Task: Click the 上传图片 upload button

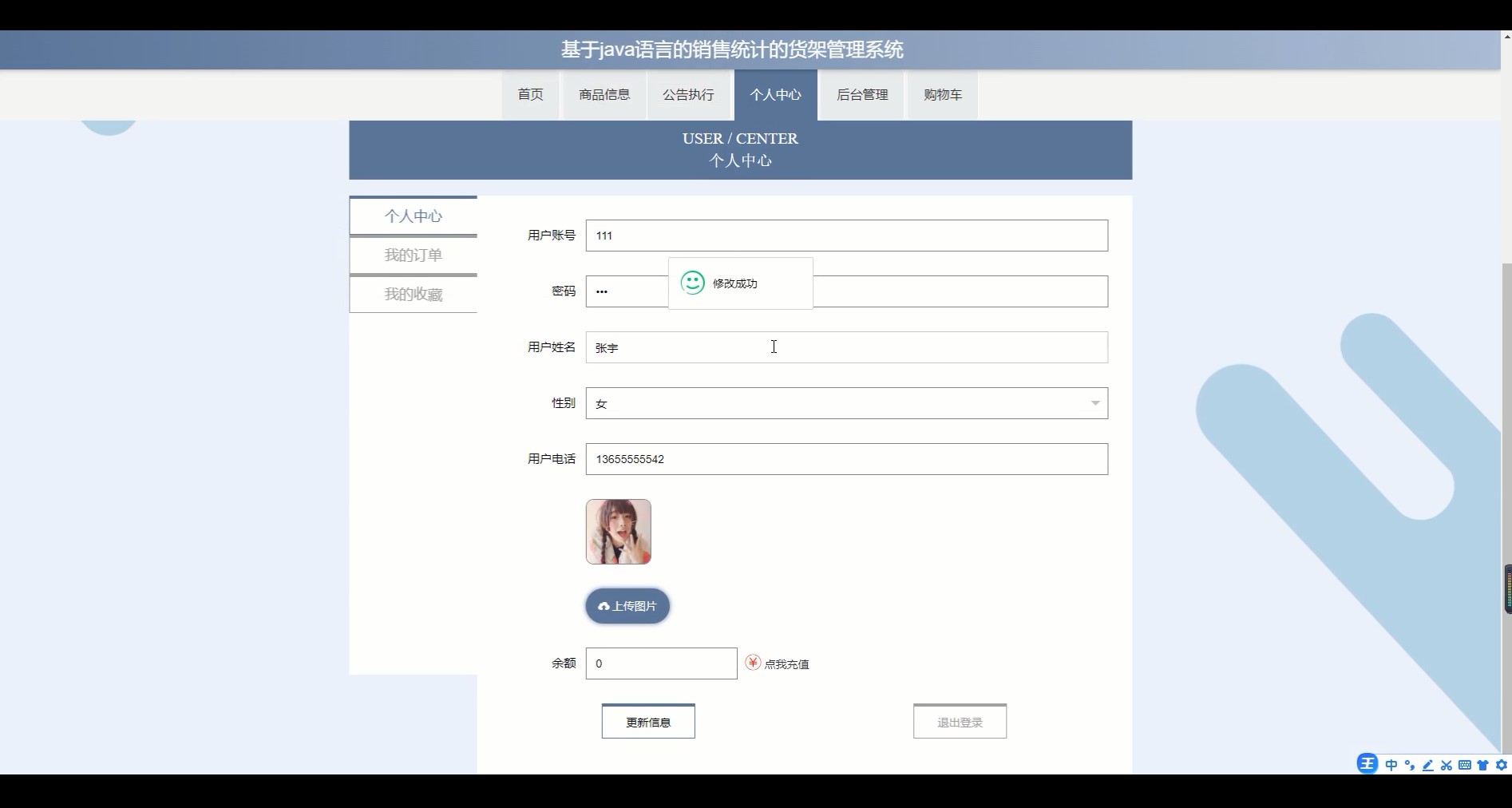Action: [627, 606]
